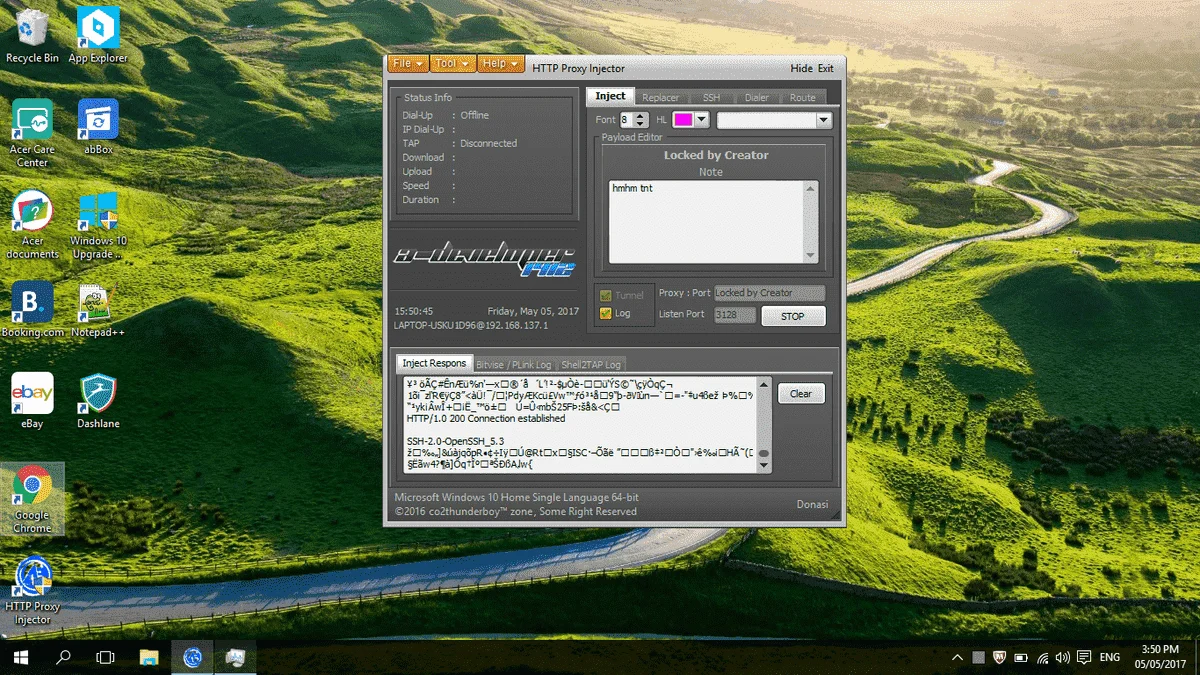Click the Proxy : Port field
Screen dimensions: 1200x675
pyautogui.click(x=770, y=293)
